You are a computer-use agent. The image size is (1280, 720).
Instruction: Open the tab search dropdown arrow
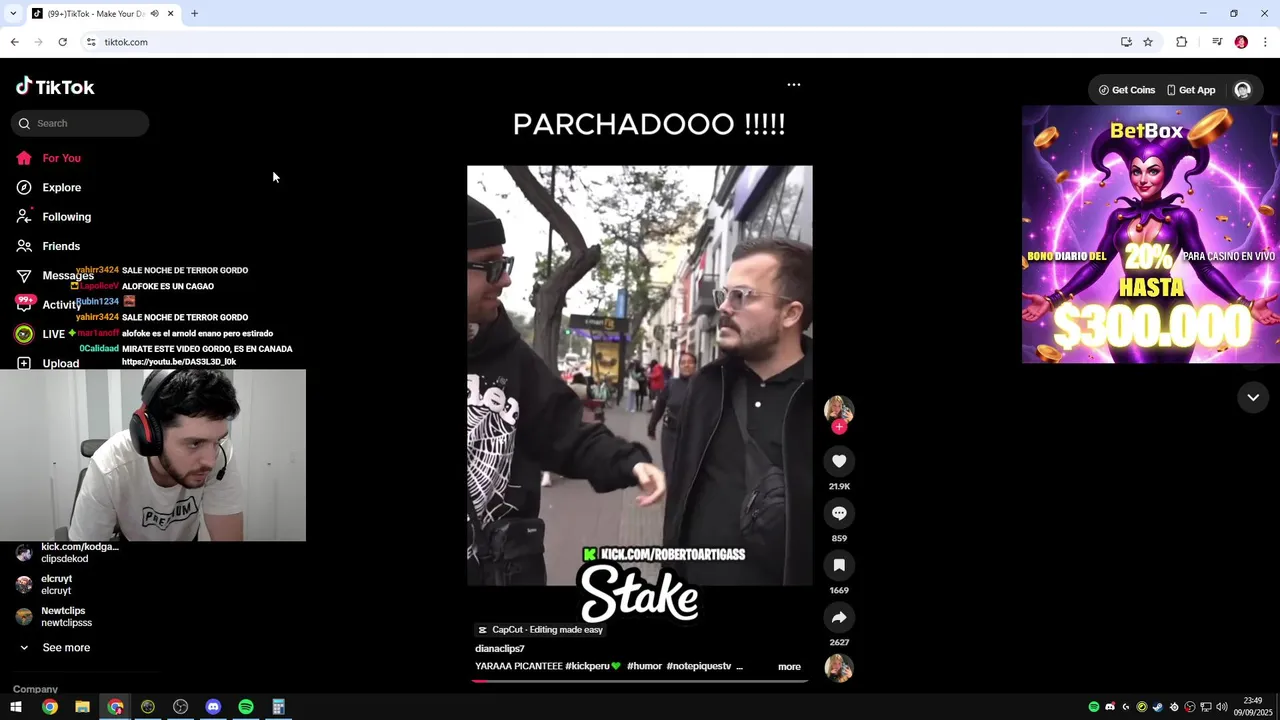click(13, 14)
